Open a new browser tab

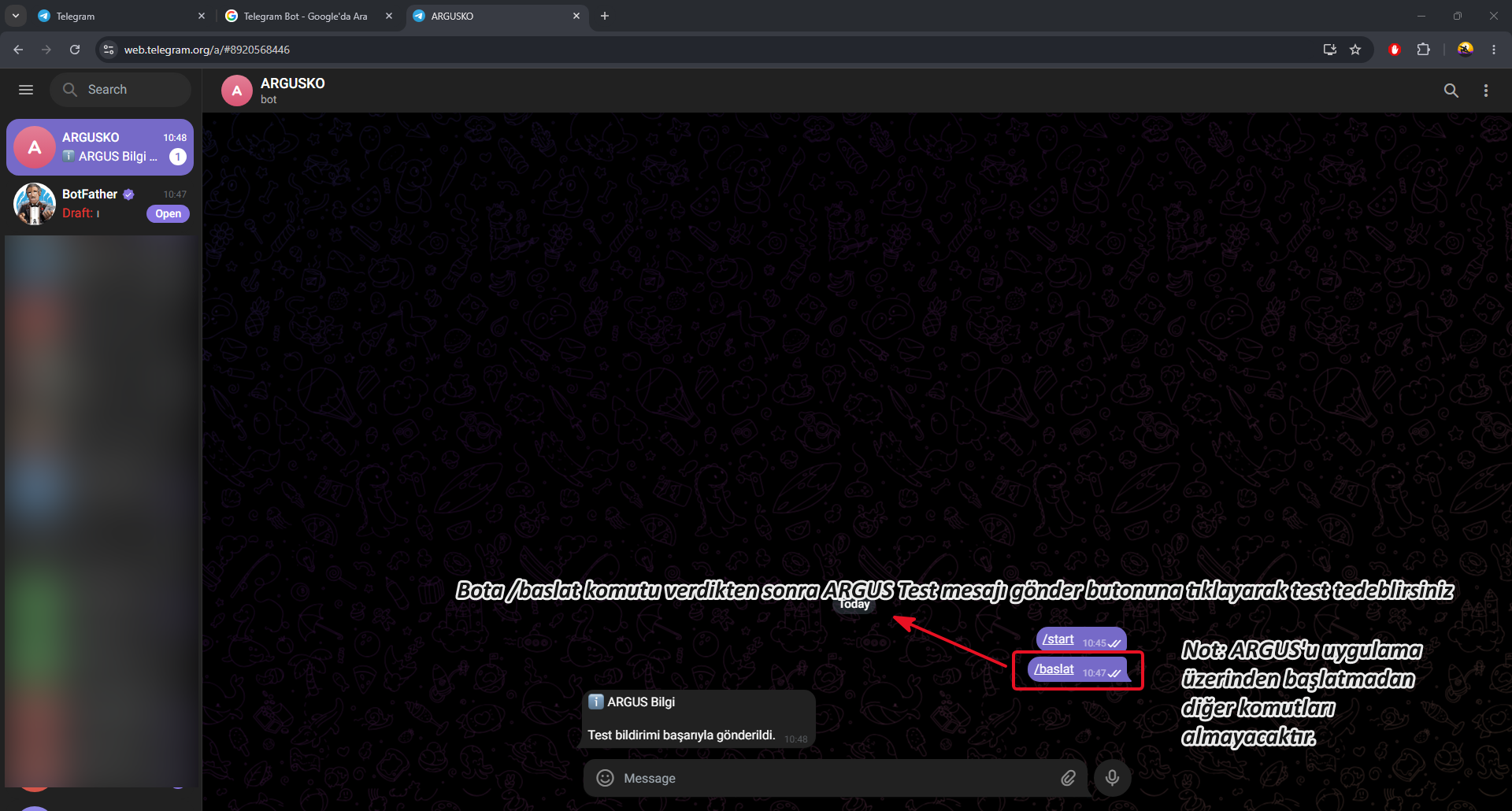point(605,16)
